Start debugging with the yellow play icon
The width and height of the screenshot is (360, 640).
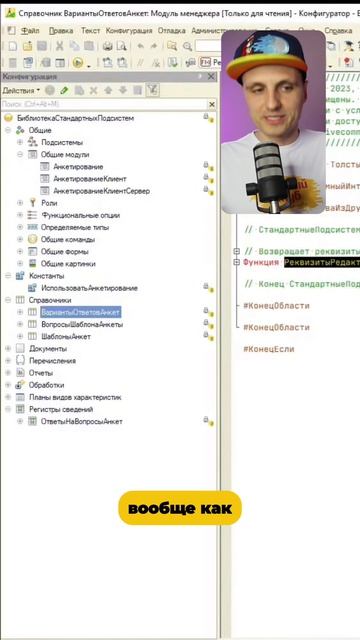click(78, 62)
